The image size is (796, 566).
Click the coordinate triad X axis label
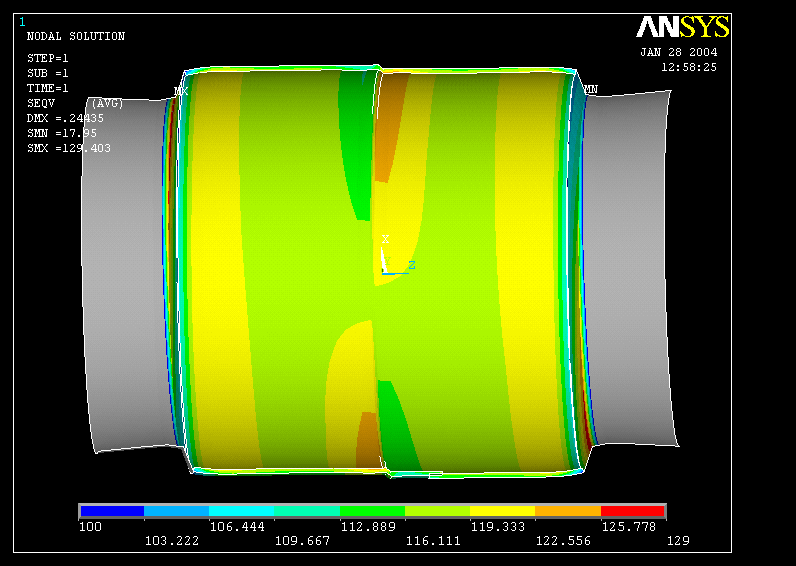pos(385,239)
